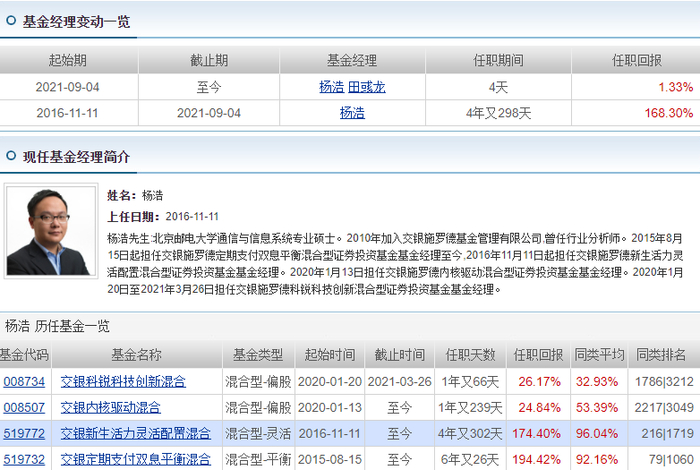This screenshot has height=470, width=700.
Task: Click the 截止时间 column header
Action: (400, 355)
